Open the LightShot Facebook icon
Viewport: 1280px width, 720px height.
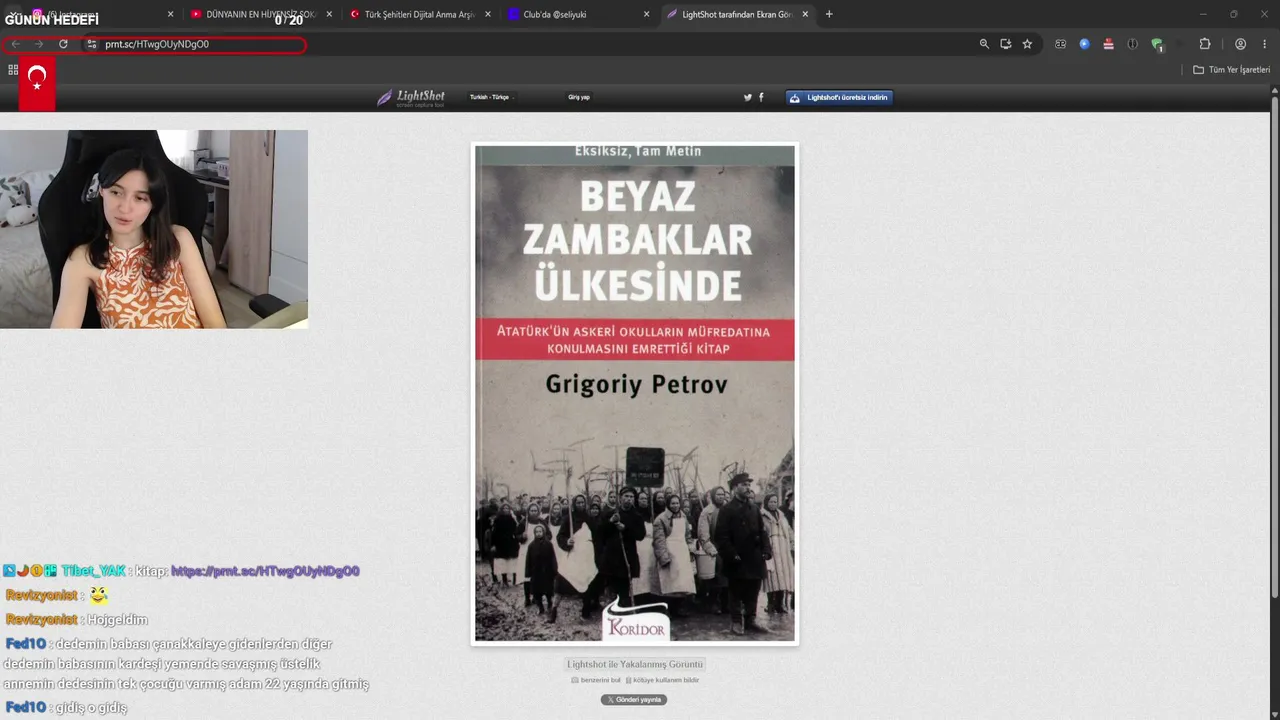point(761,97)
